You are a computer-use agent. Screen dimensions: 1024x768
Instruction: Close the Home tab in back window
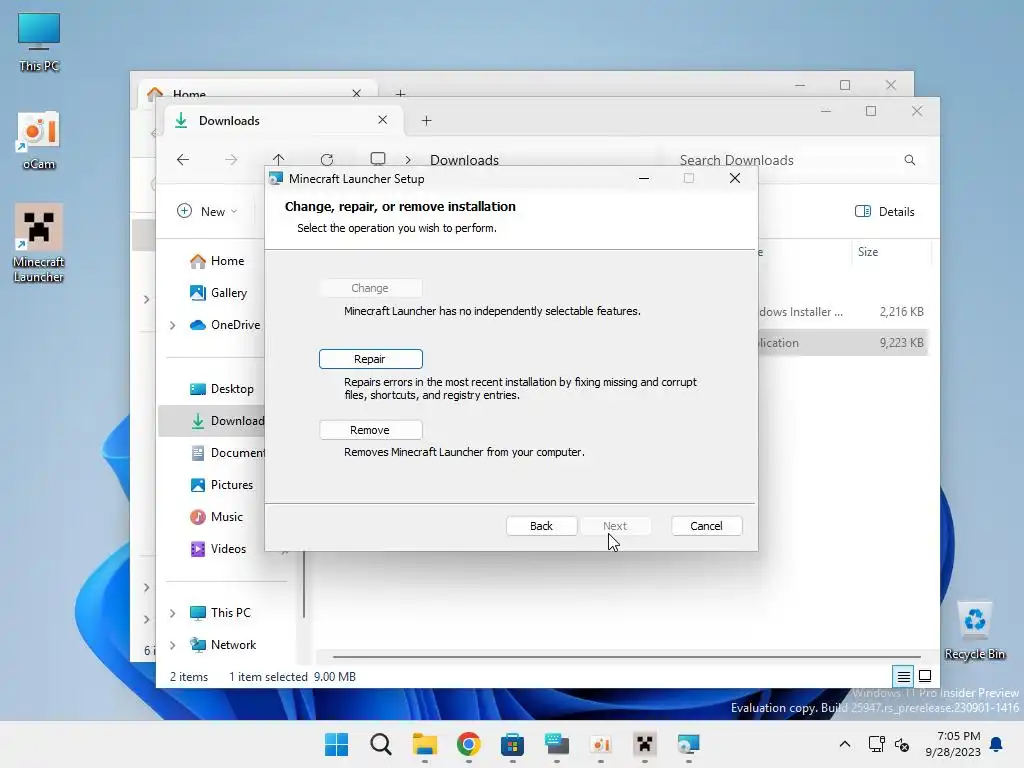pos(357,93)
